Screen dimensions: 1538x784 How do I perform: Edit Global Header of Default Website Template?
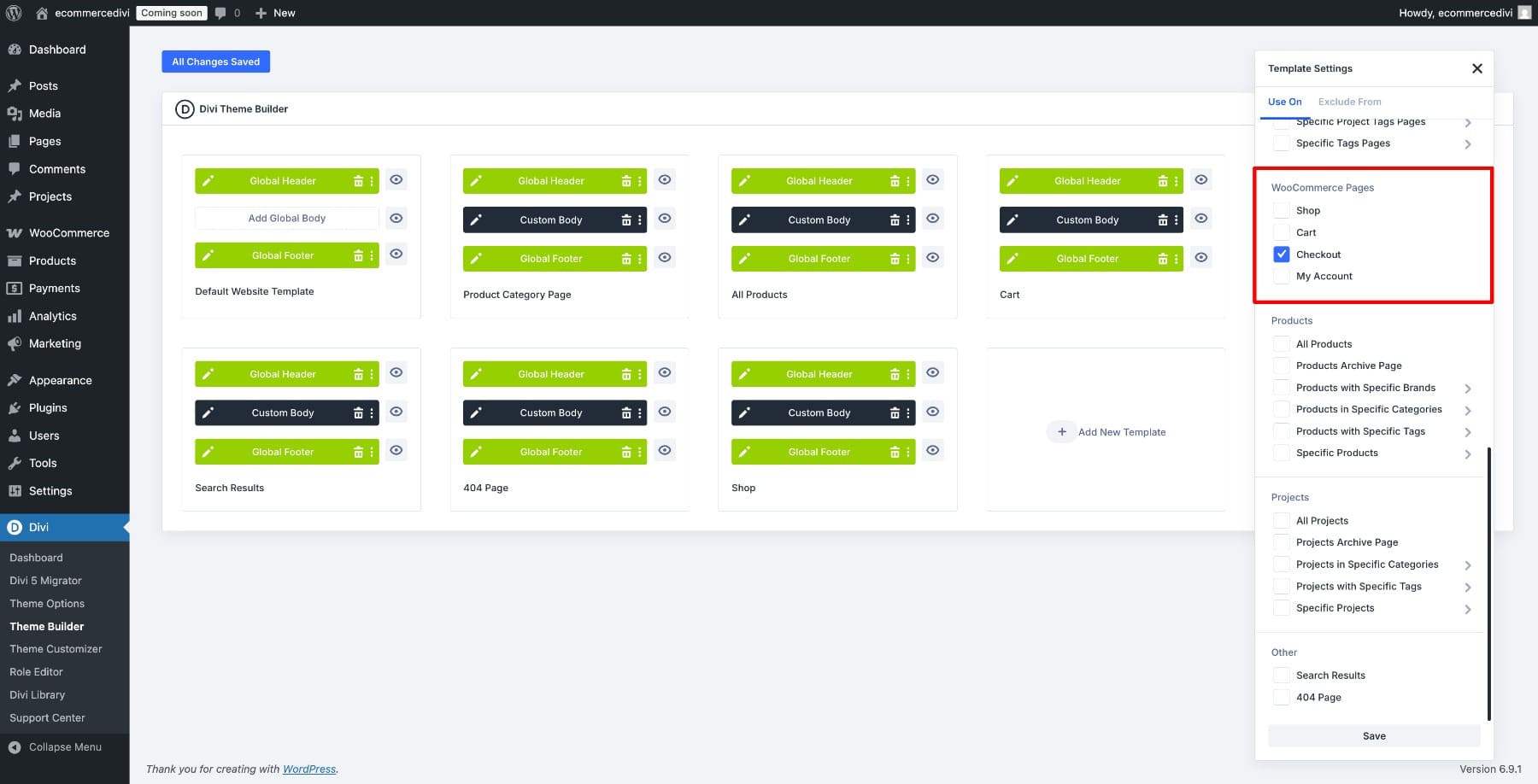coord(208,181)
